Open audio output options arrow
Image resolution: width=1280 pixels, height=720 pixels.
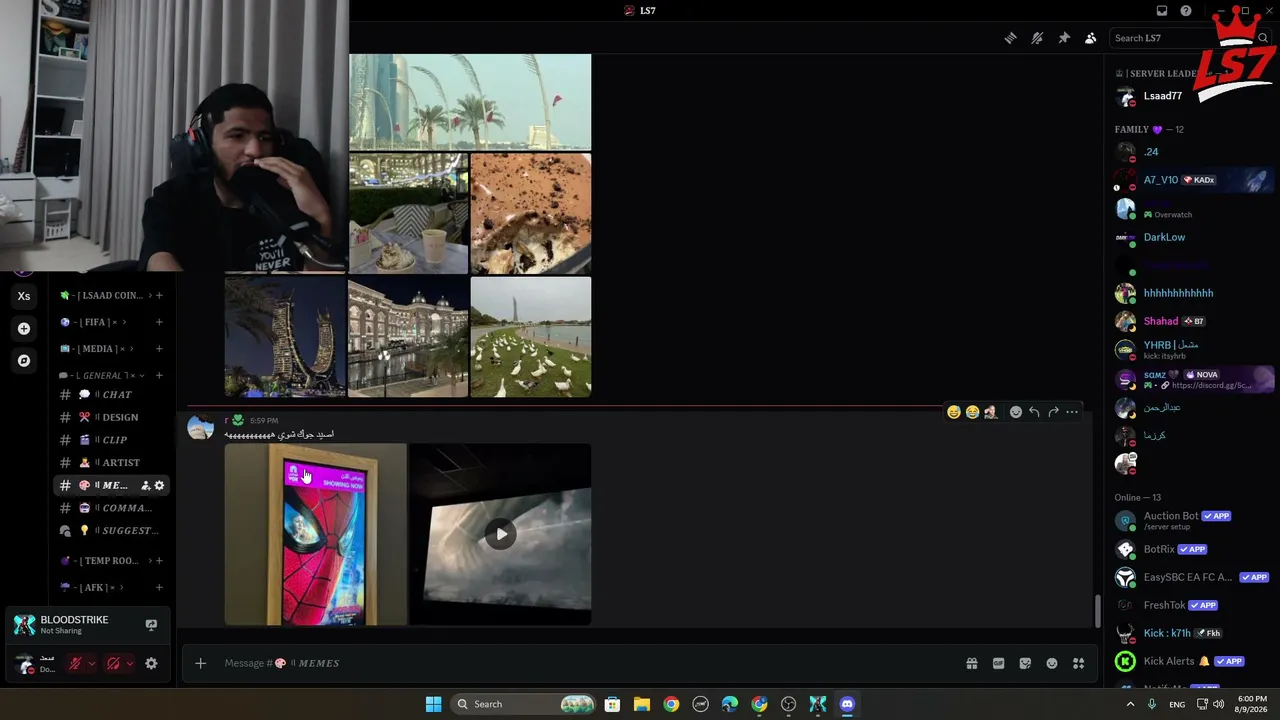click(129, 663)
